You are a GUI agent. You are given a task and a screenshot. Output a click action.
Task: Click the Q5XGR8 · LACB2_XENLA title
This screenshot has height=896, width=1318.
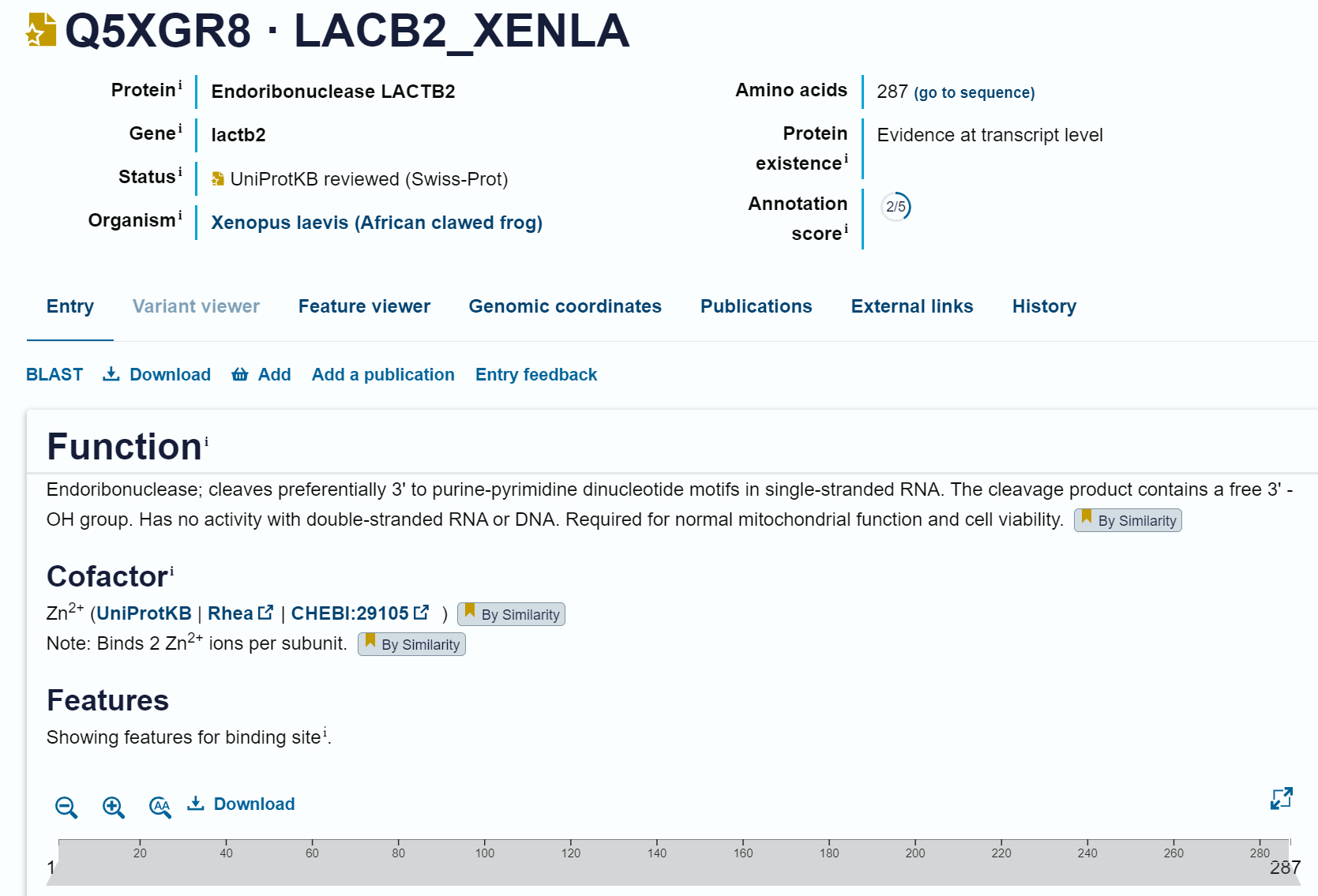347,32
